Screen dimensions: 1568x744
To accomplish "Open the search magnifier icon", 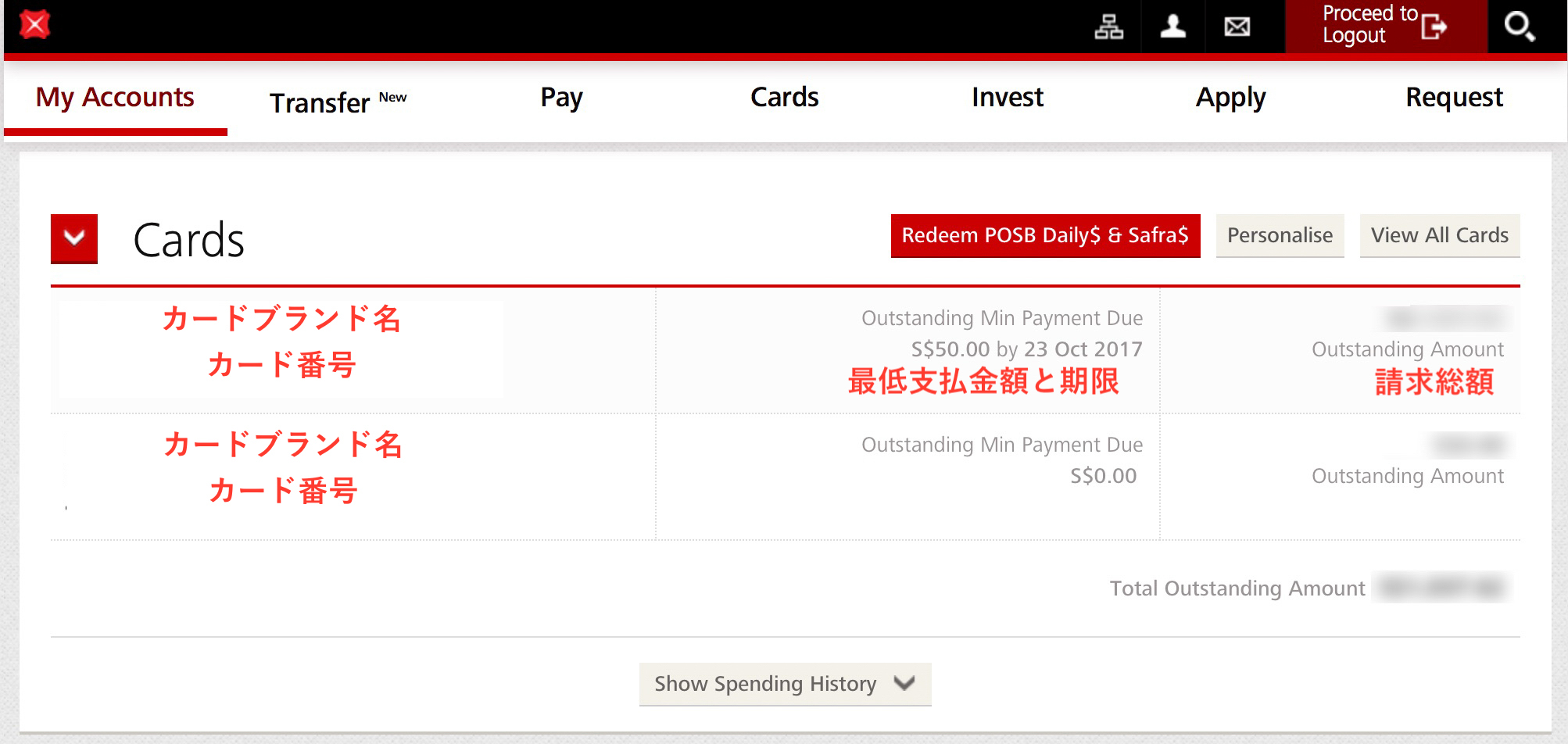I will [1520, 27].
